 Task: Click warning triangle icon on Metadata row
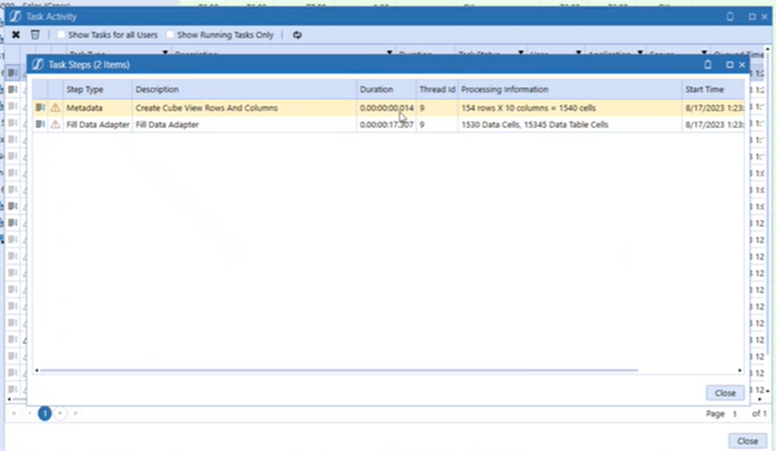tap(55, 108)
